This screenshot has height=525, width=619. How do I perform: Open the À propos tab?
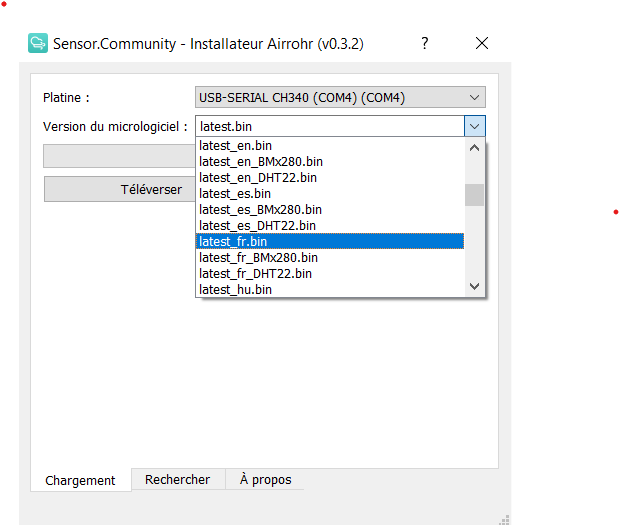(265, 479)
